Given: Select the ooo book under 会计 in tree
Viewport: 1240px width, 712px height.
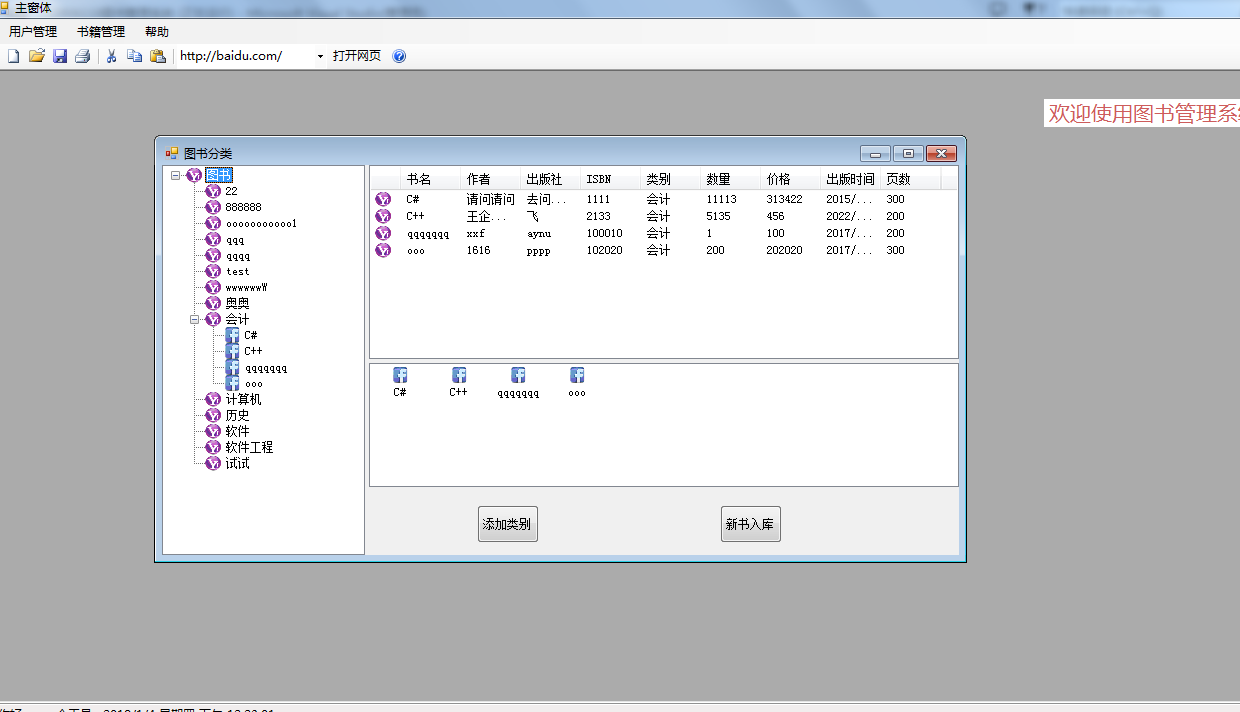Looking at the screenshot, I should pos(254,383).
